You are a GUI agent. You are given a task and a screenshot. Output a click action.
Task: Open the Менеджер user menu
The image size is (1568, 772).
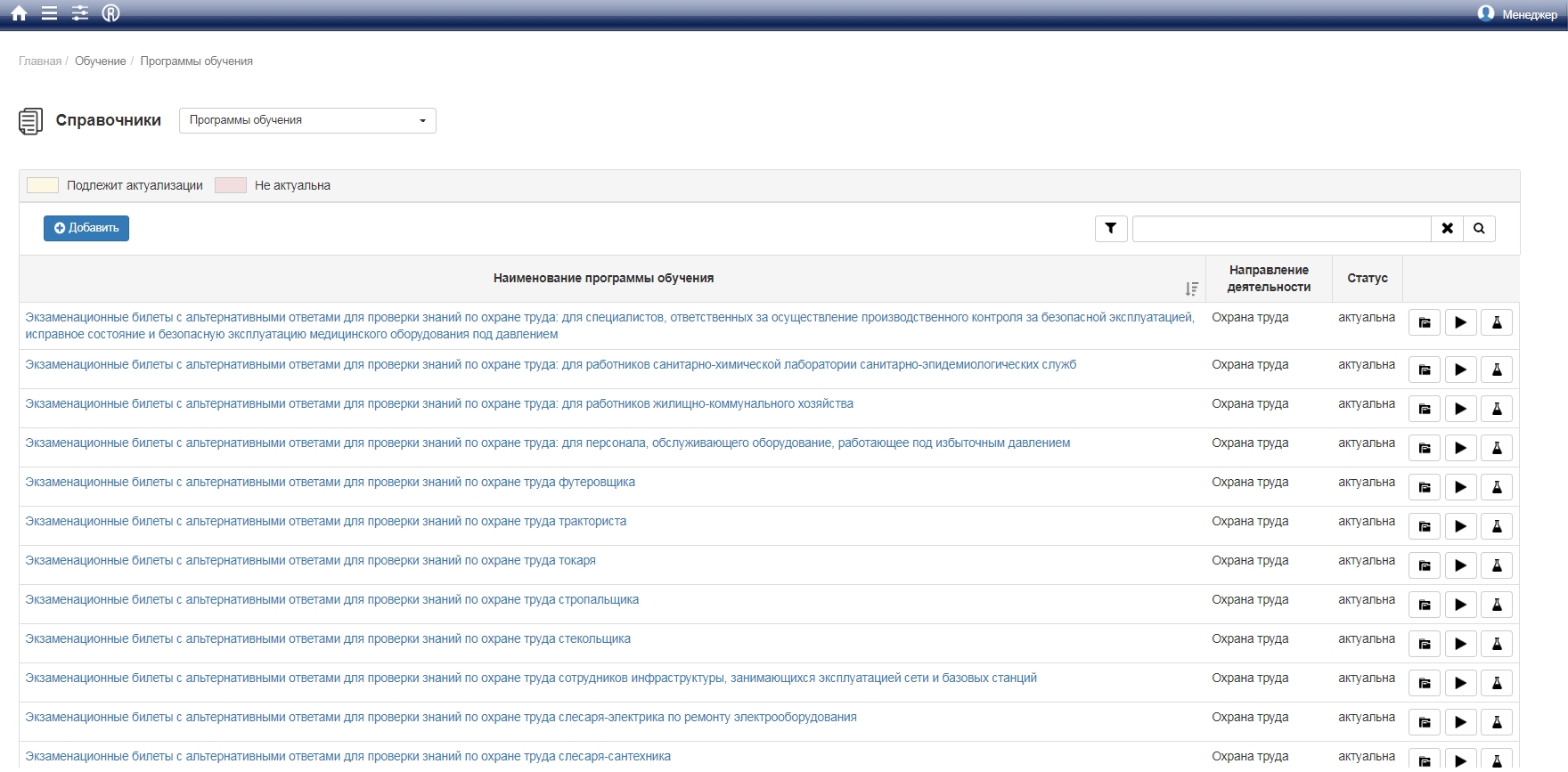click(x=1517, y=14)
